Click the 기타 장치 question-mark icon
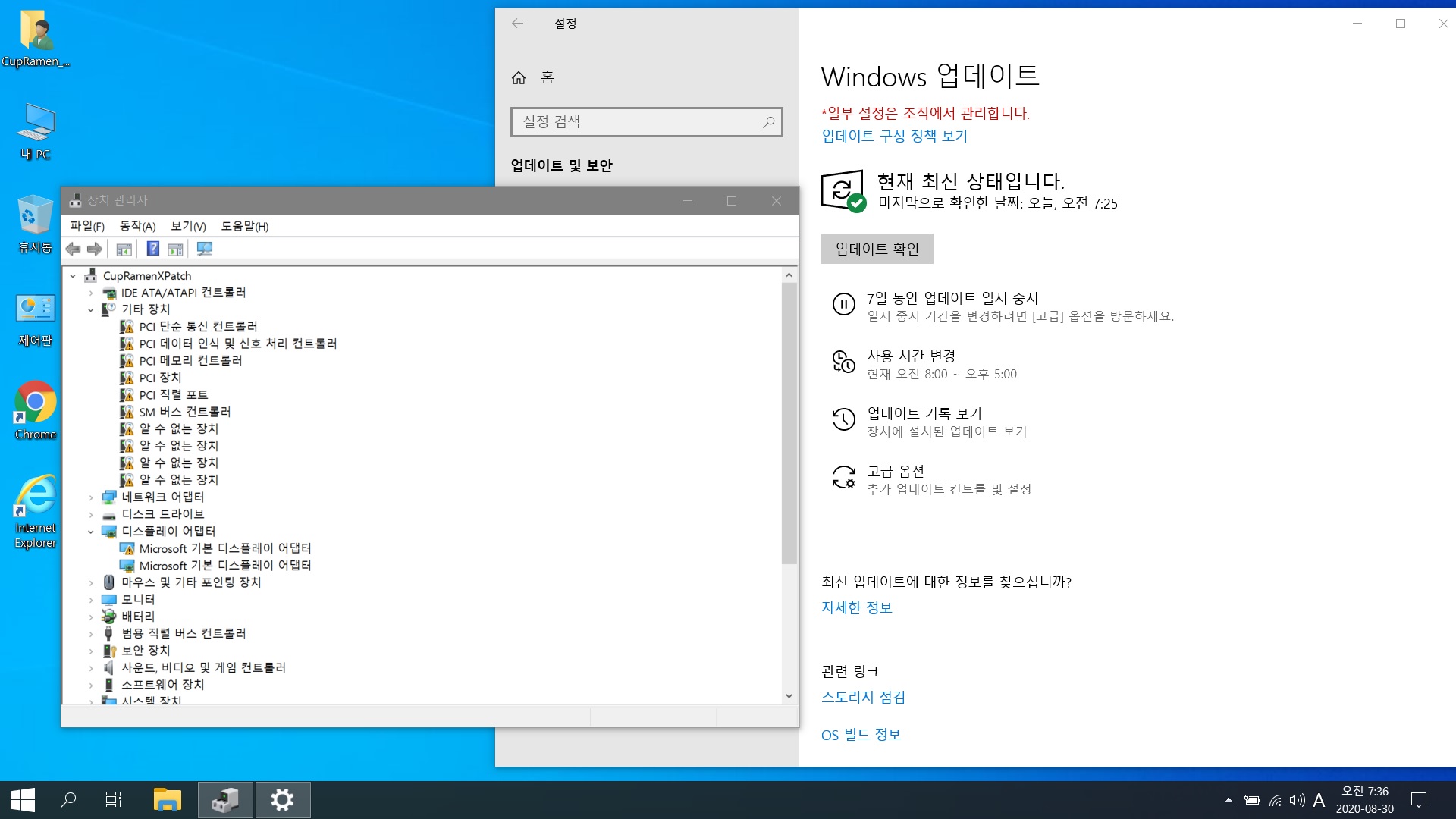The image size is (1456, 819). coord(108,309)
